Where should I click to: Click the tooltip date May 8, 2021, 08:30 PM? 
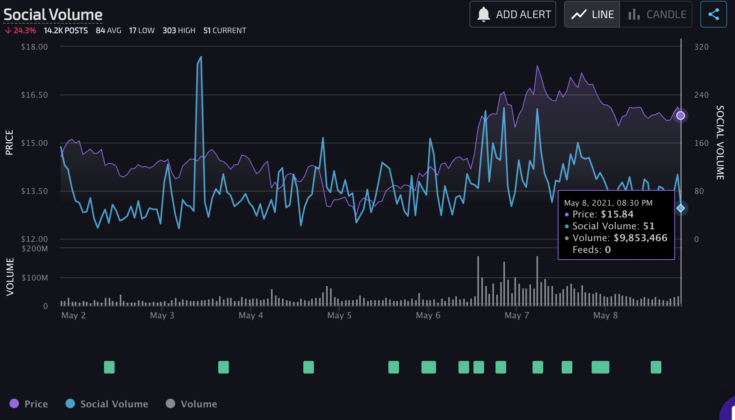608,203
